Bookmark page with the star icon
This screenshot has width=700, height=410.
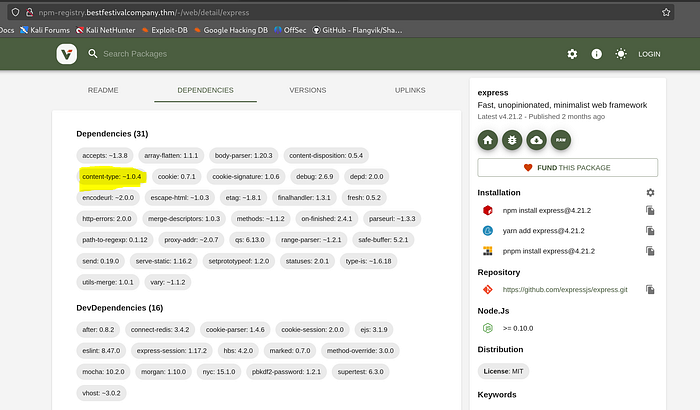click(666, 13)
